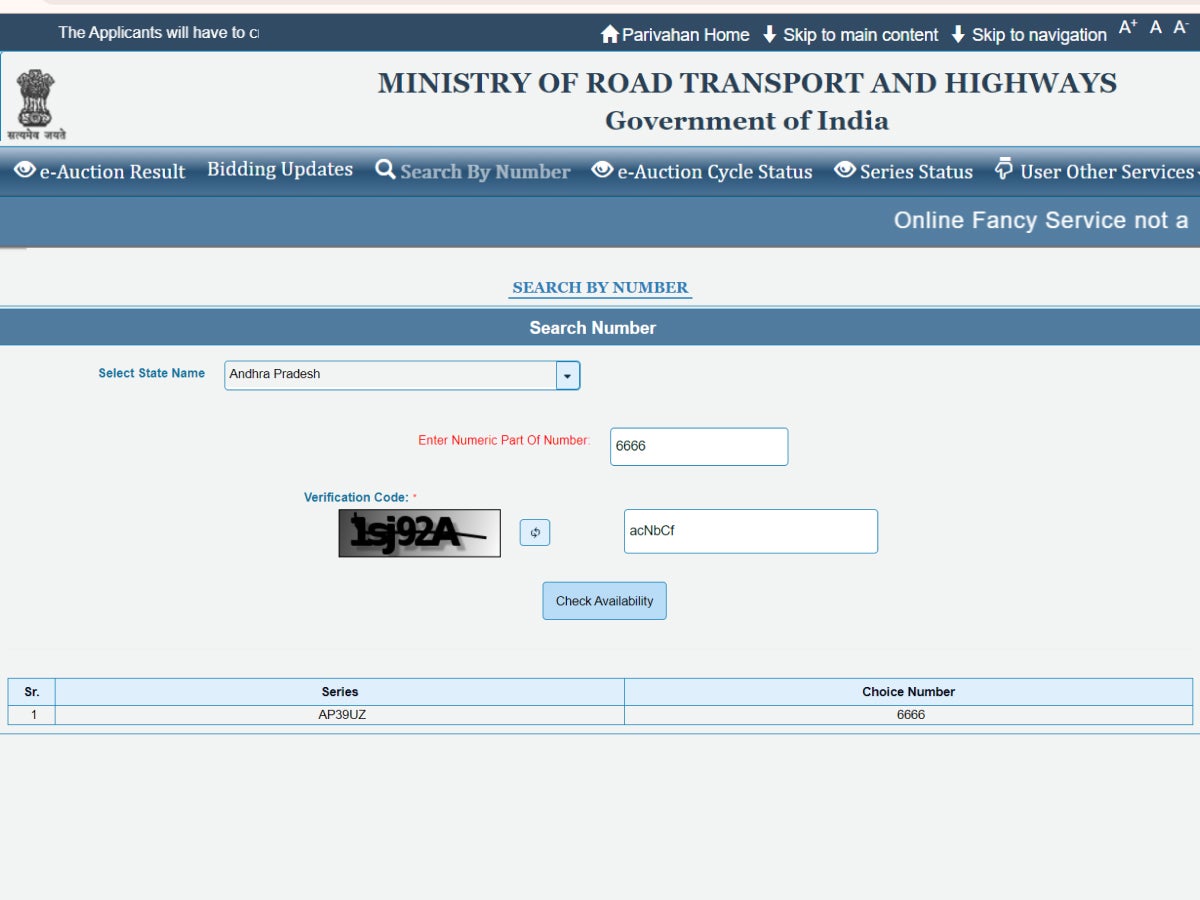
Task: Open the Select State Name dropdown
Action: [x=567, y=375]
